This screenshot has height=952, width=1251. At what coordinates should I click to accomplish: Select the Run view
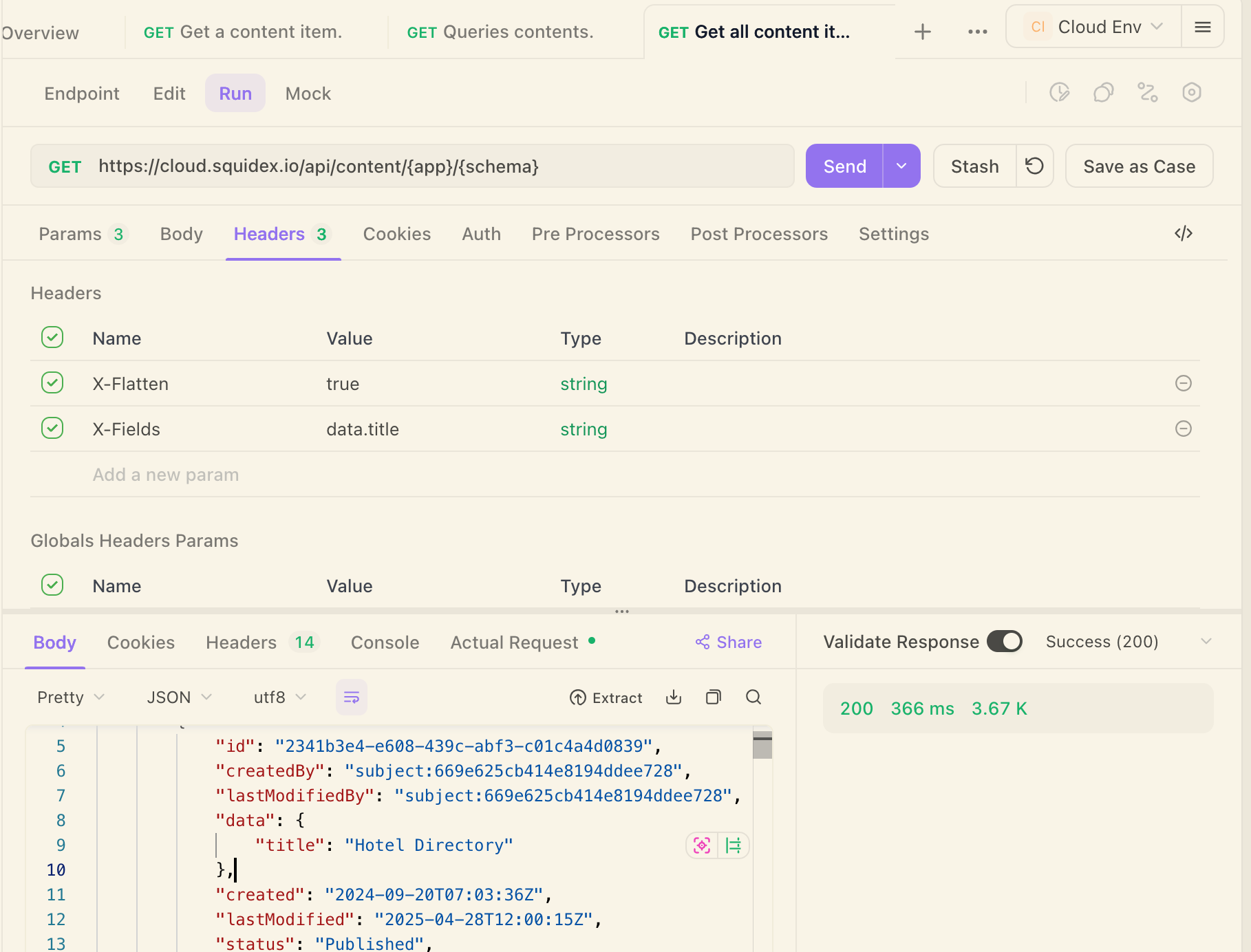click(x=235, y=94)
